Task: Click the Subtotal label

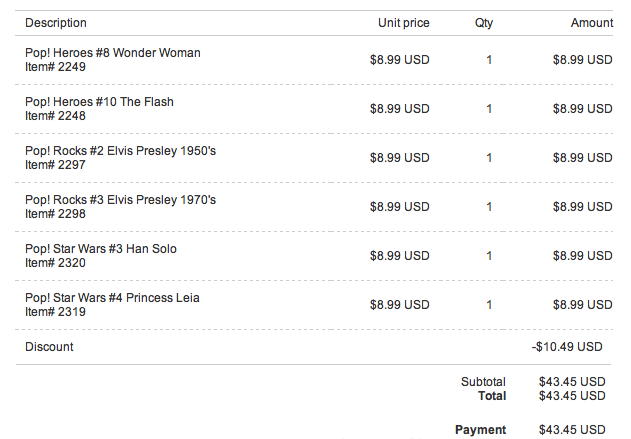Action: point(483,381)
